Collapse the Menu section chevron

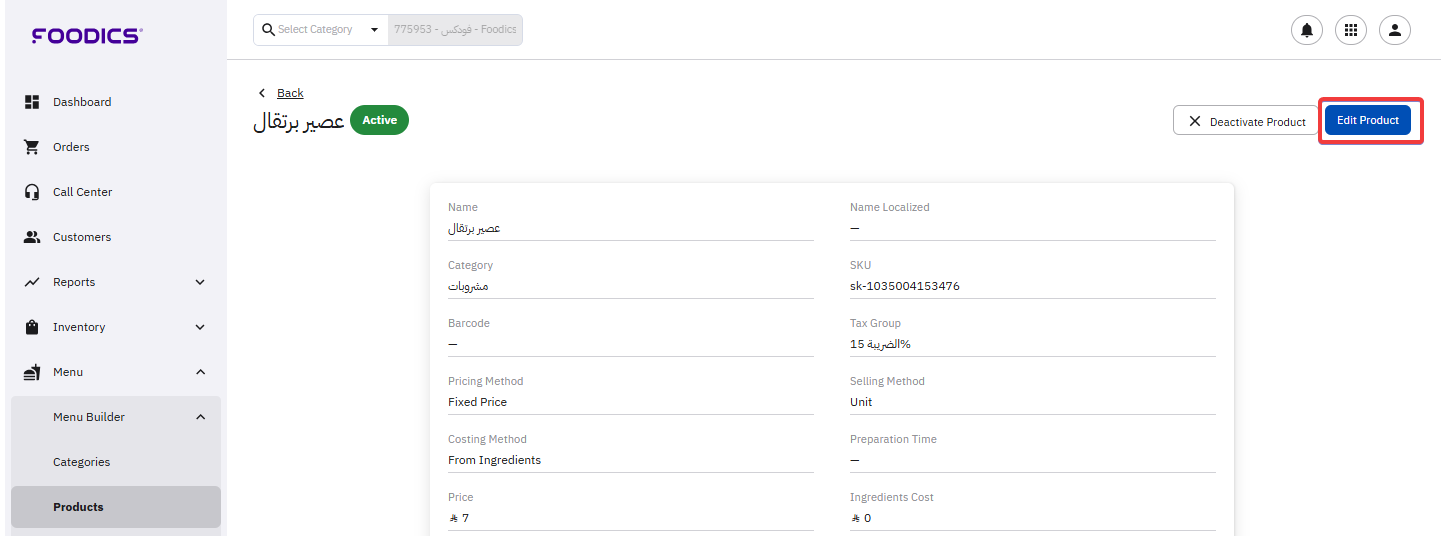[200, 372]
